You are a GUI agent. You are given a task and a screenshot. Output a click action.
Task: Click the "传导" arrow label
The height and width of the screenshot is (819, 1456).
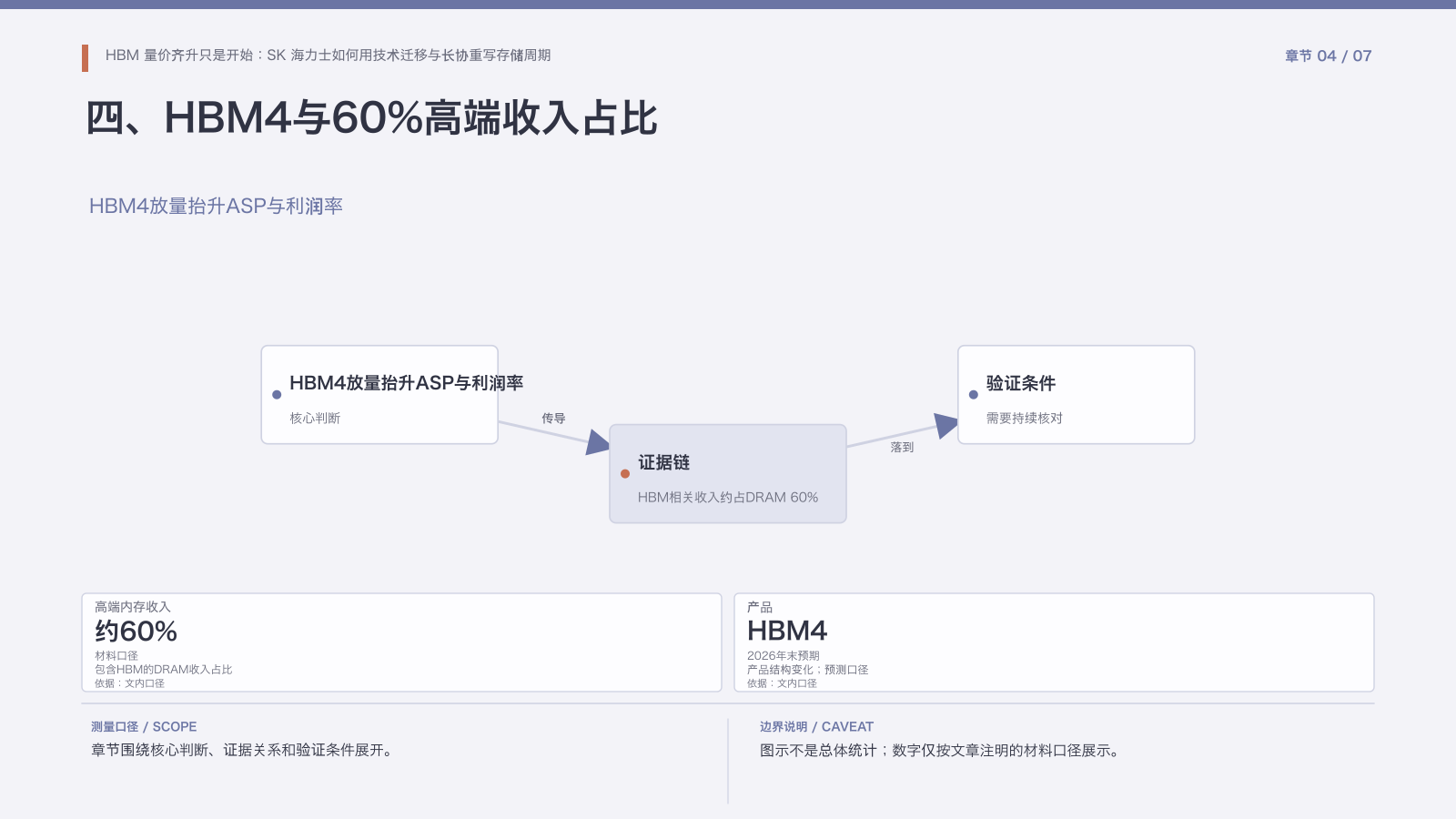(553, 419)
